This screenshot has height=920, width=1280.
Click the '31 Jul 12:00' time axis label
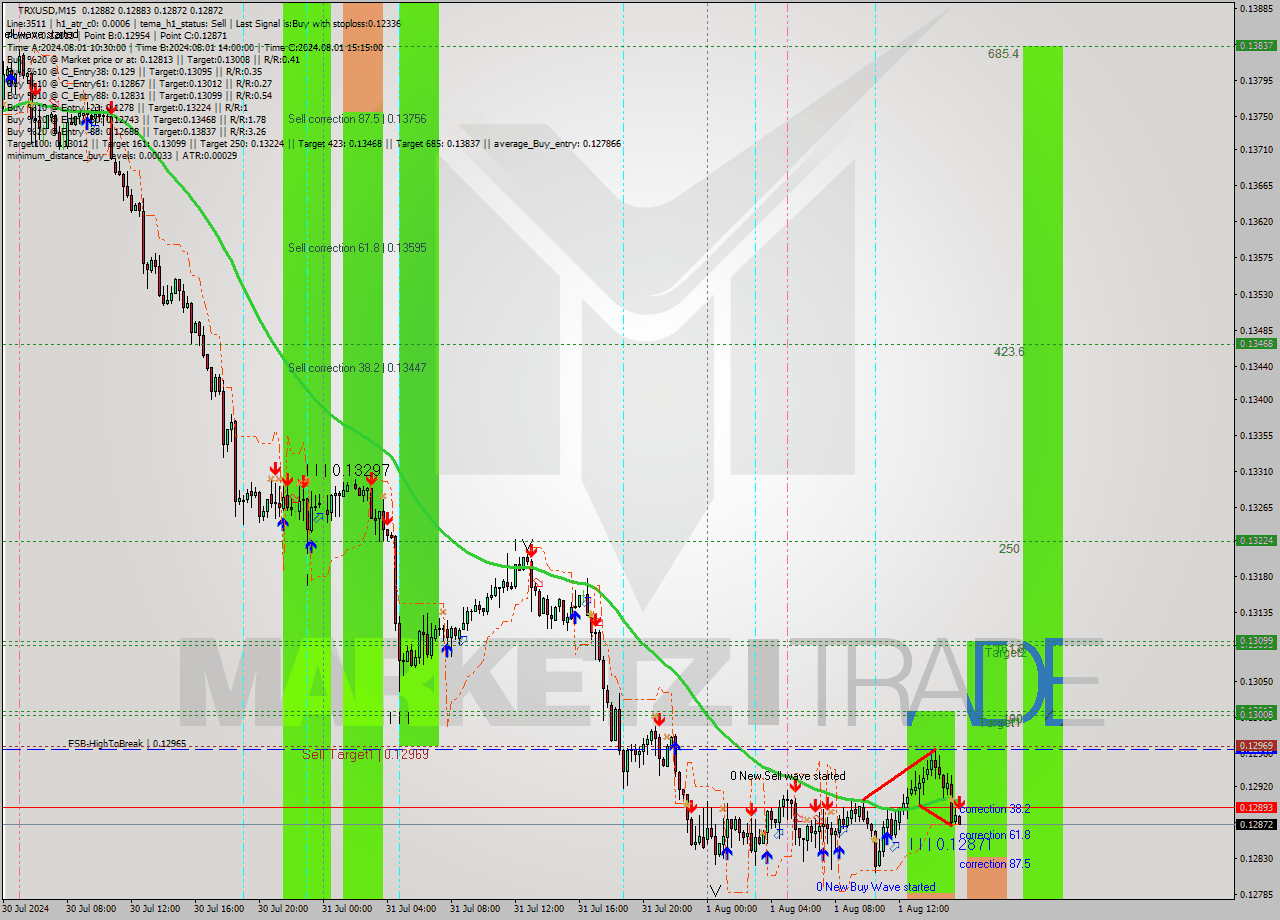(539, 910)
